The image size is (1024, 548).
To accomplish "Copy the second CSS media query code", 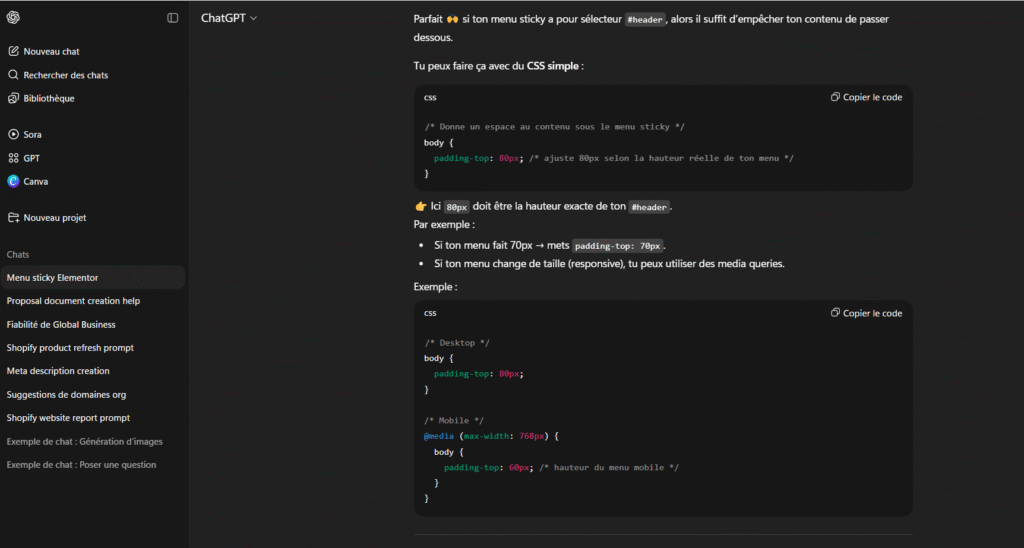I will pos(866,313).
